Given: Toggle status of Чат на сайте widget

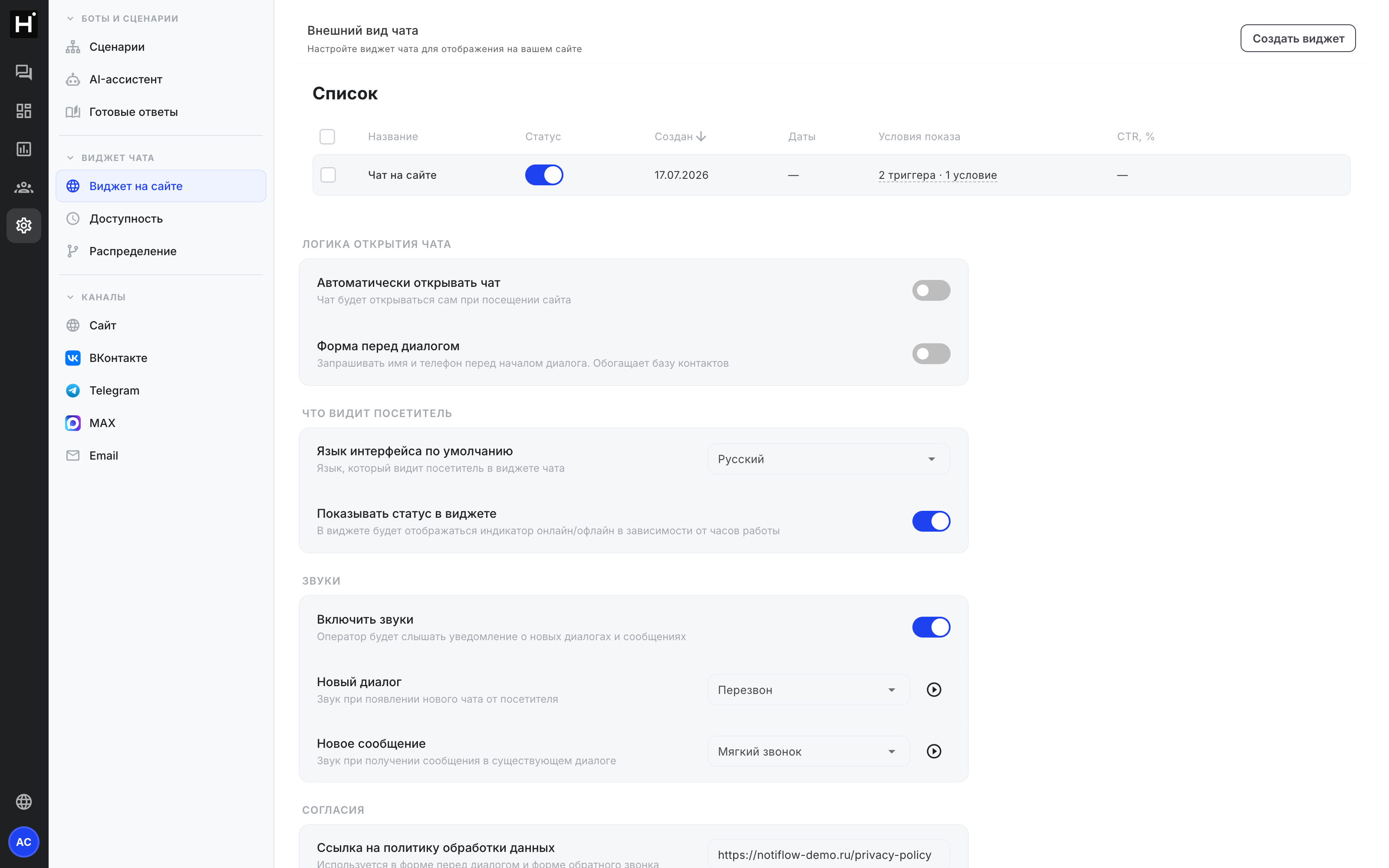Looking at the screenshot, I should [543, 175].
